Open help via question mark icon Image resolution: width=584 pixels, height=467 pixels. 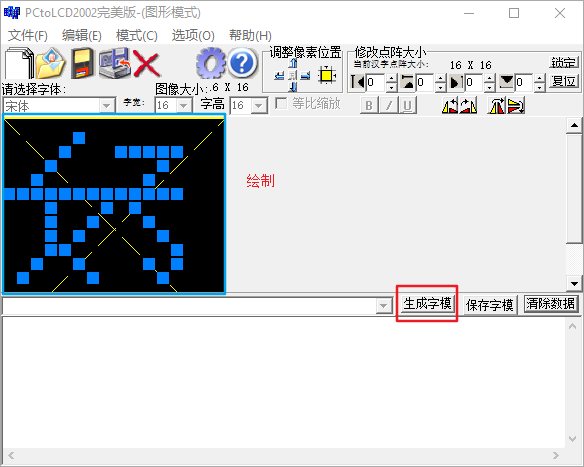point(242,63)
